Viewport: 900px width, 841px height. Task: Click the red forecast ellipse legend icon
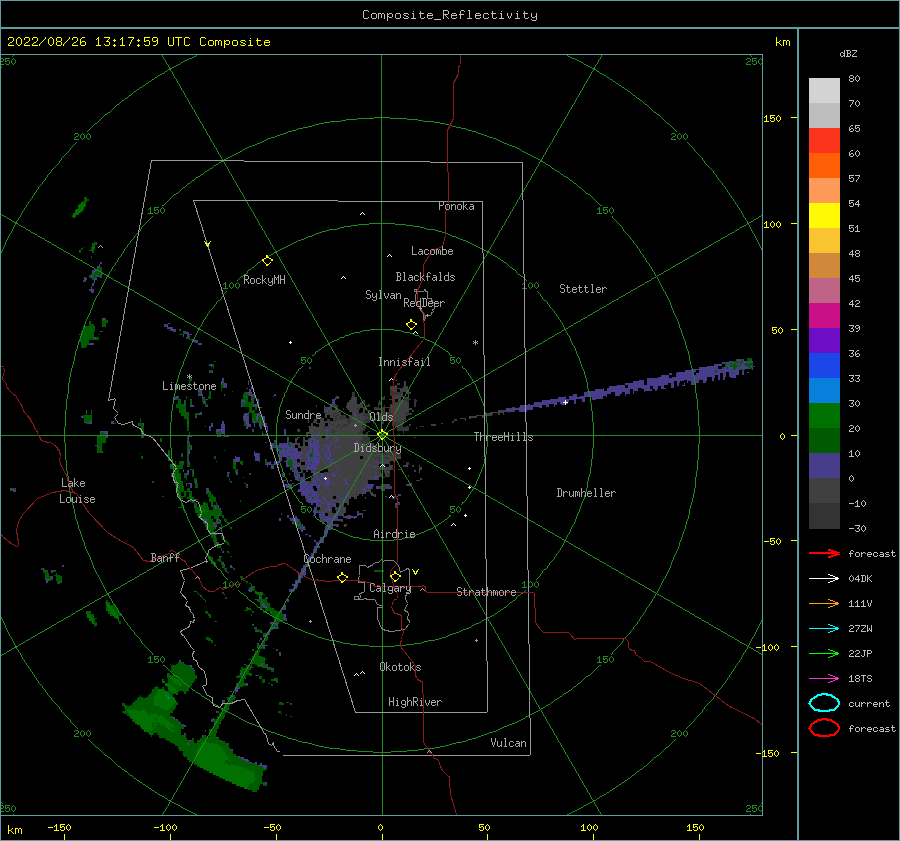(824, 728)
